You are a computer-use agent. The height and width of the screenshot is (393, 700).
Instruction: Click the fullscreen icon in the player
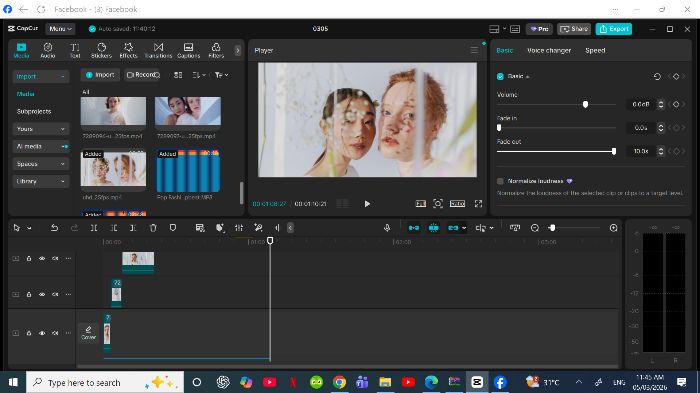coord(478,204)
